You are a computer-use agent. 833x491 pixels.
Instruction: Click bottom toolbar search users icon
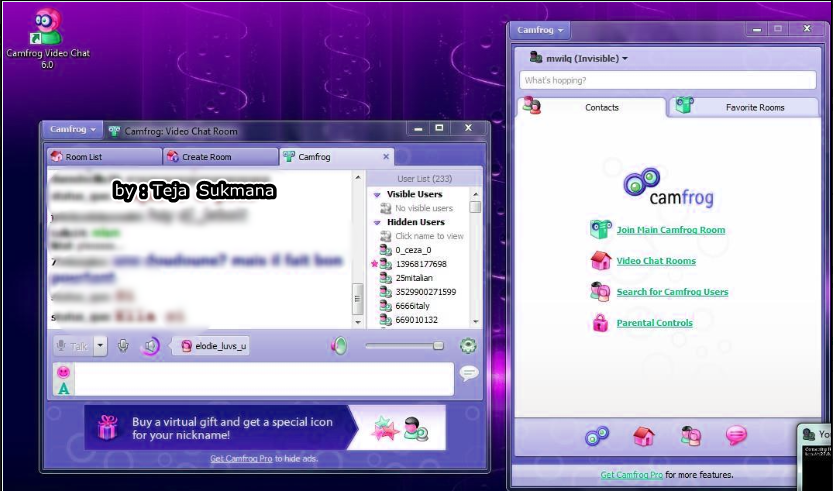[691, 436]
